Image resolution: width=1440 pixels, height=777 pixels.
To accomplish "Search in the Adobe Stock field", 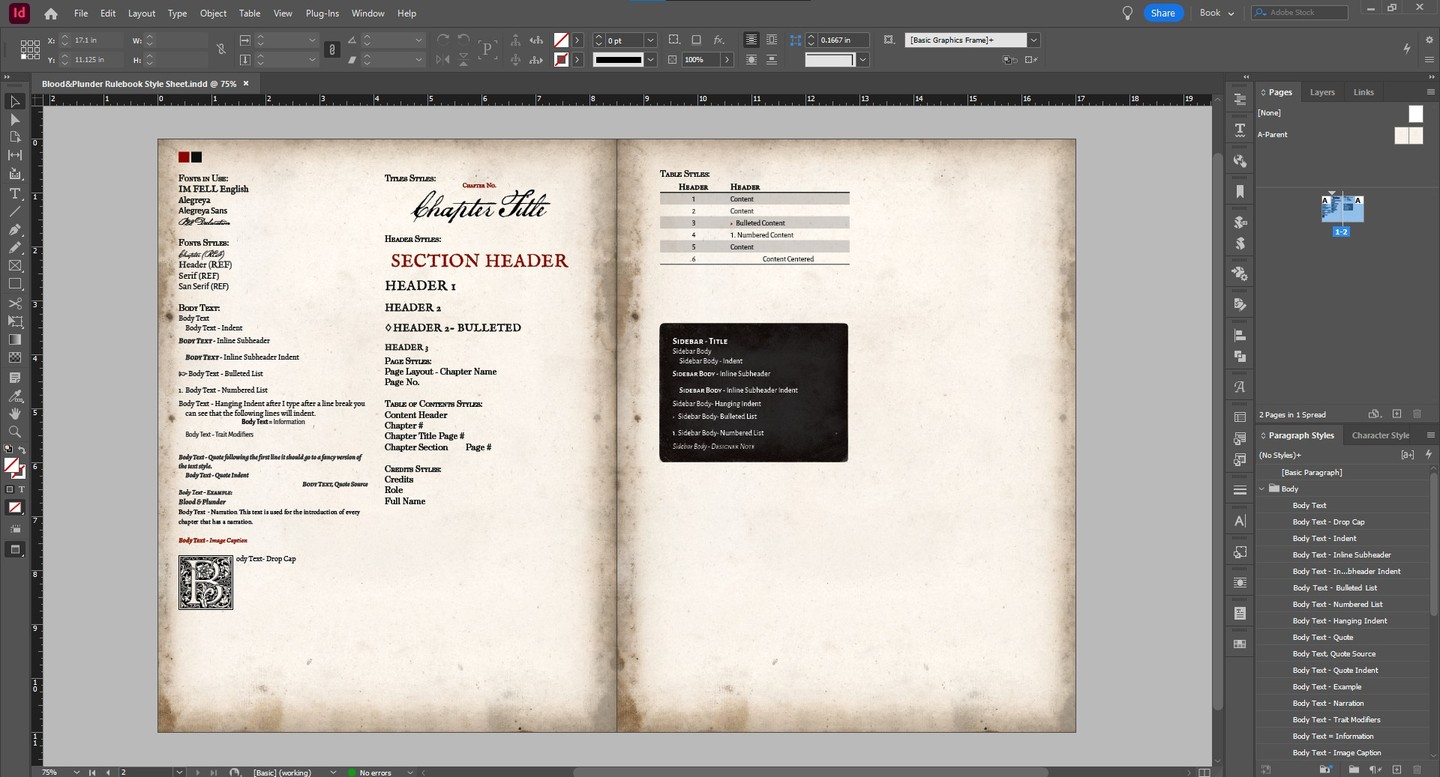I will pos(1301,13).
